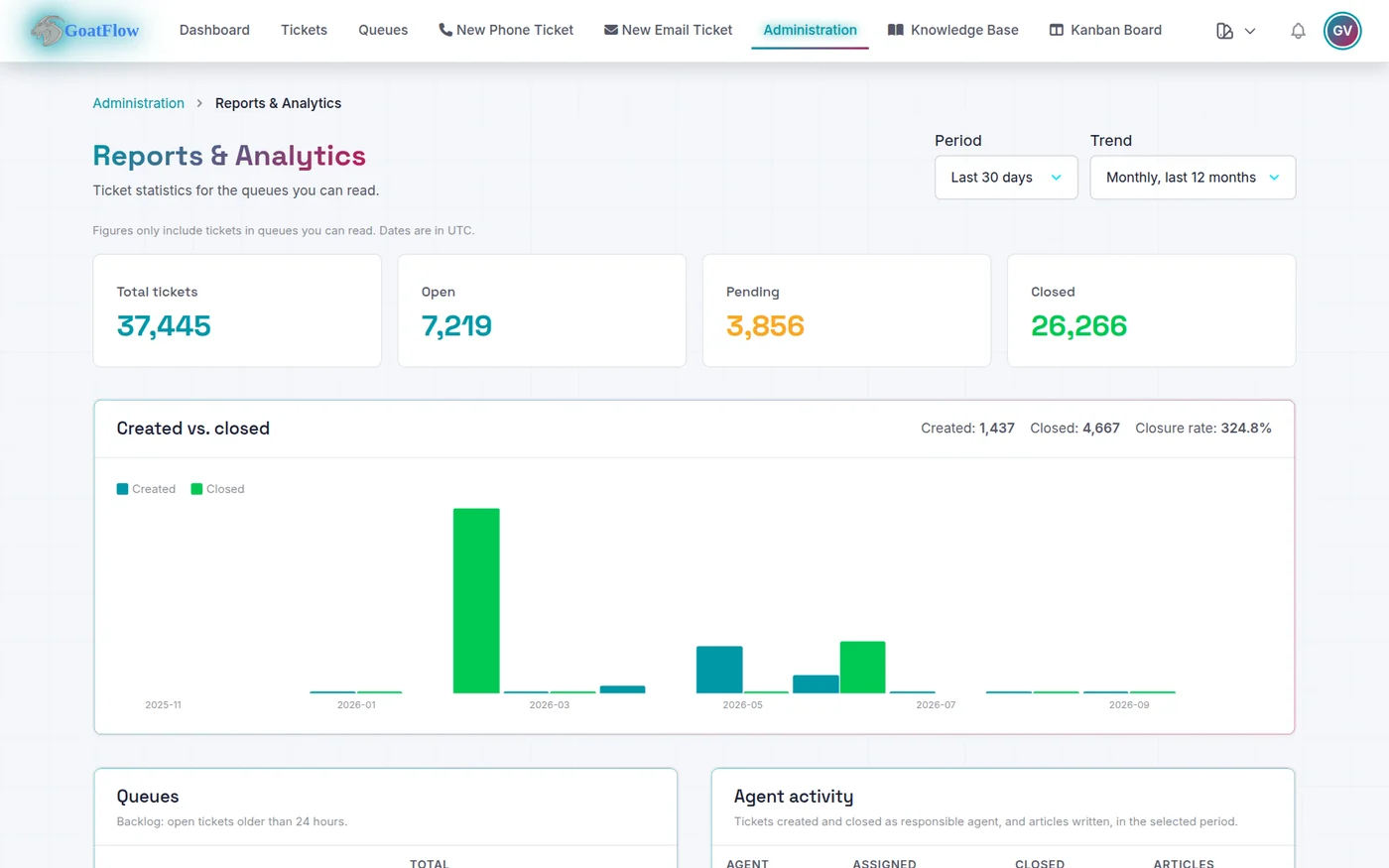Screen dimensions: 1389x868
Task: Click the 2026-09 axis label
Action: pyautogui.click(x=1129, y=705)
